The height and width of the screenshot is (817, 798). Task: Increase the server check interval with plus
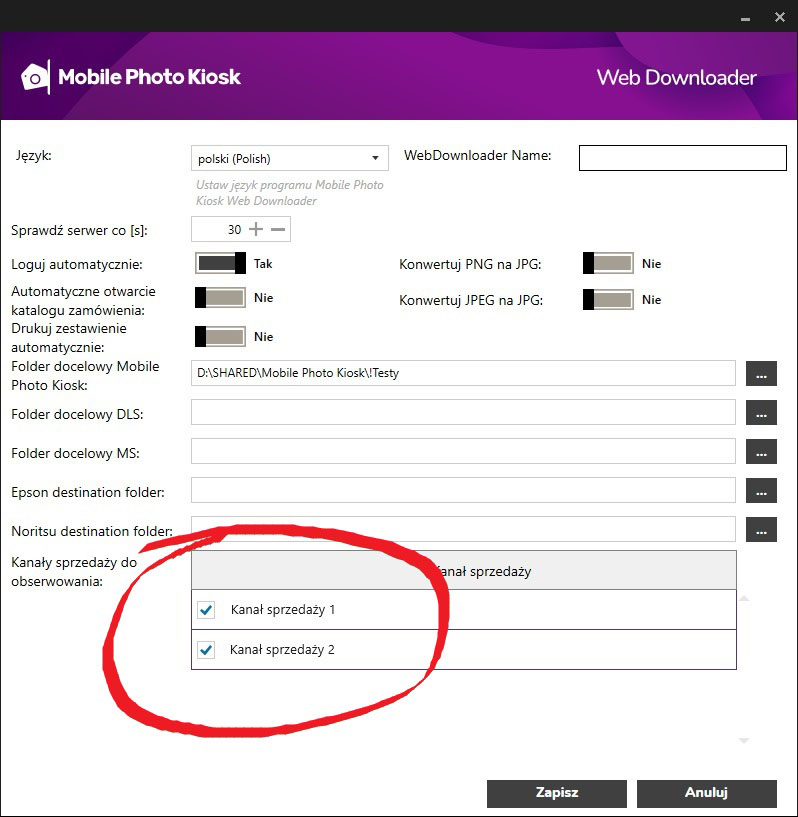pyautogui.click(x=256, y=229)
